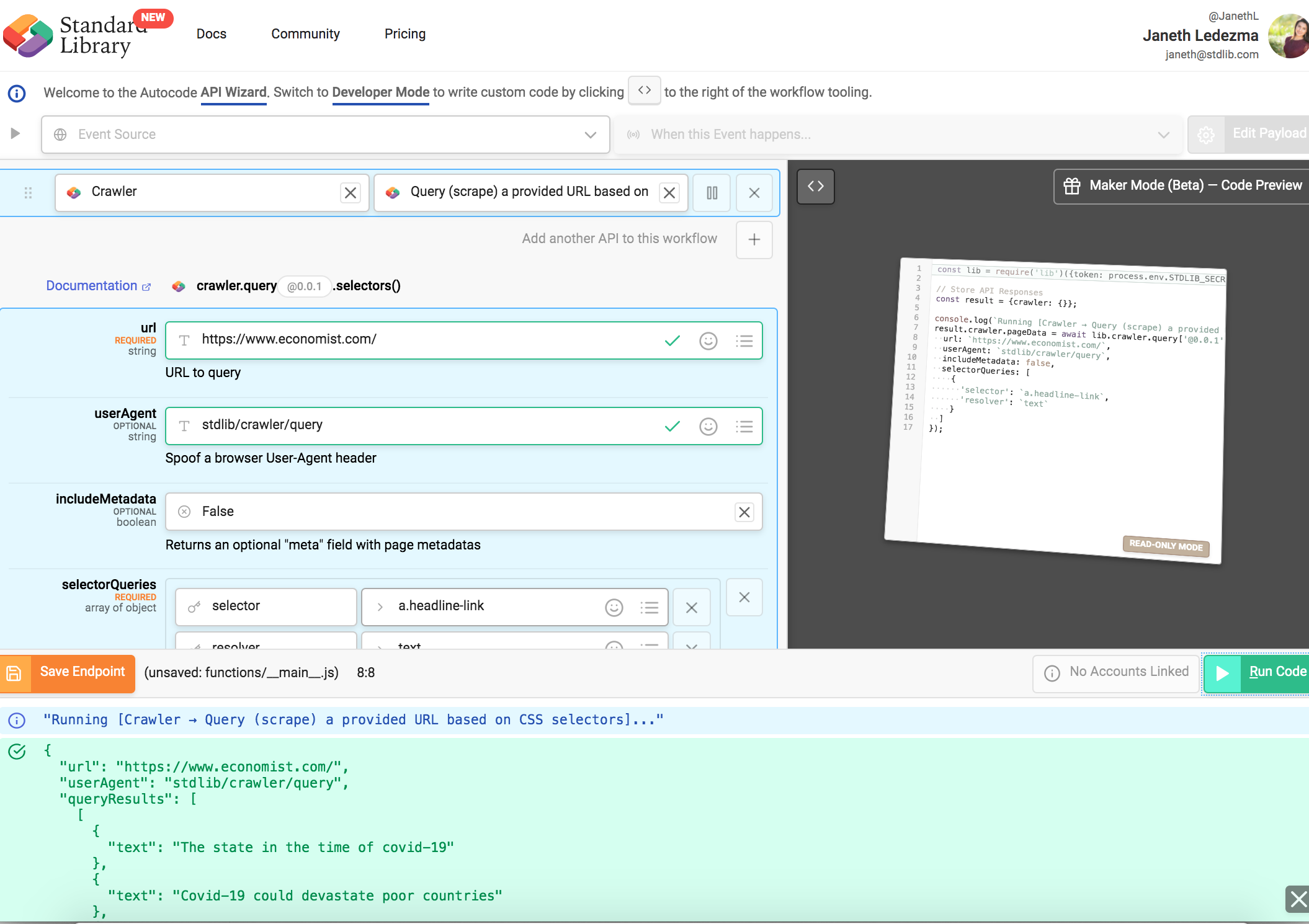Pause this workflow step
Image resolution: width=1309 pixels, height=924 pixels.
coord(712,193)
